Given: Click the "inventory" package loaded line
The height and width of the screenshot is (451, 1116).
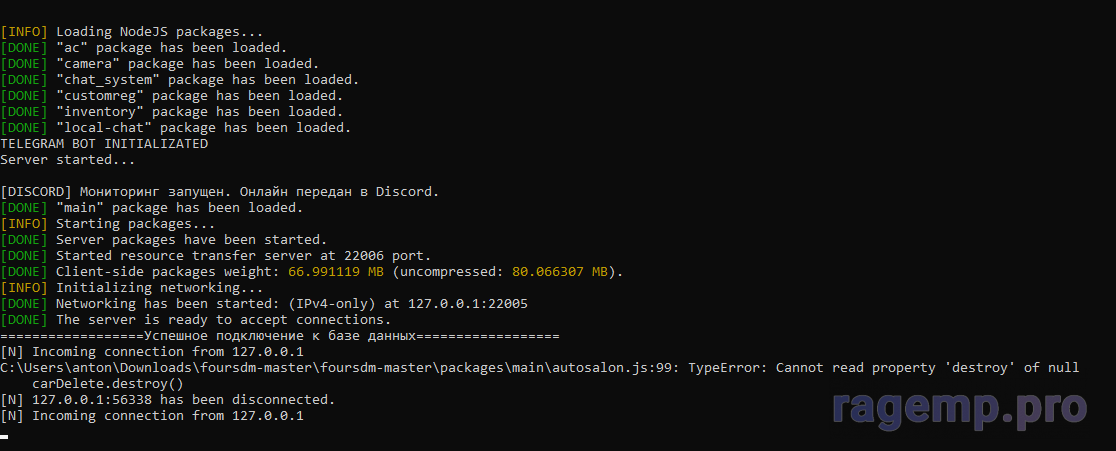Looking at the screenshot, I should coord(172,112).
